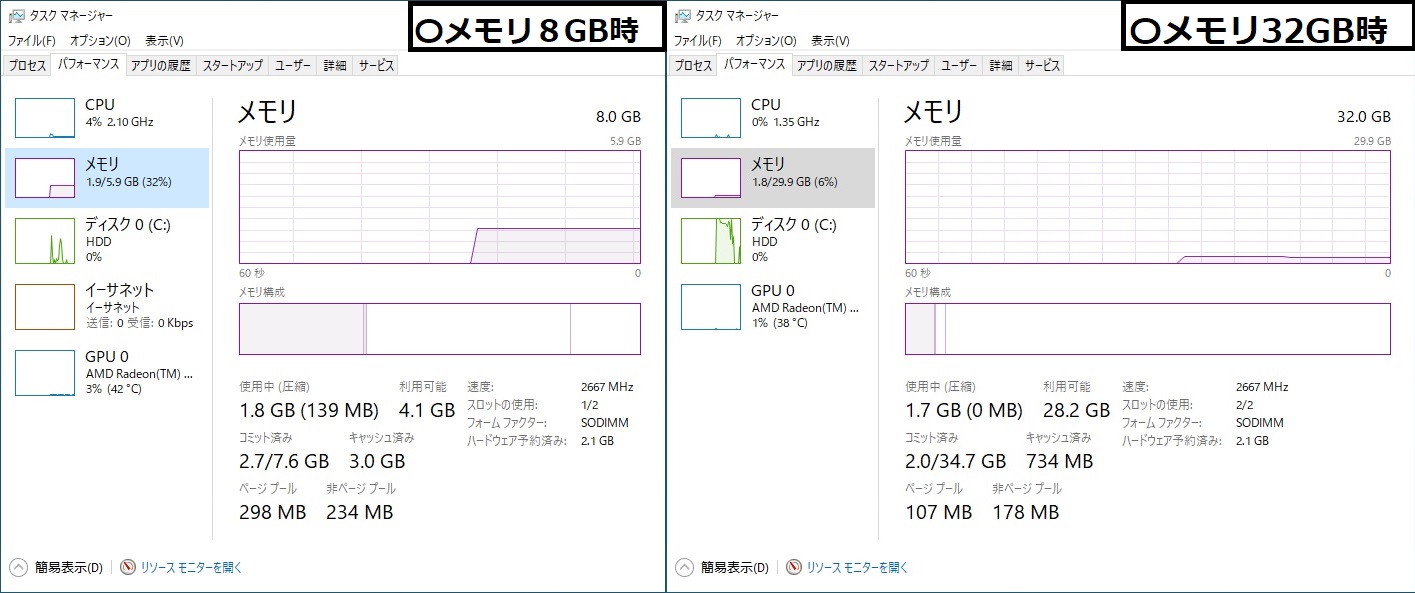Open Options menu in right Task Manager
The width and height of the screenshot is (1415, 593).
coord(765,41)
